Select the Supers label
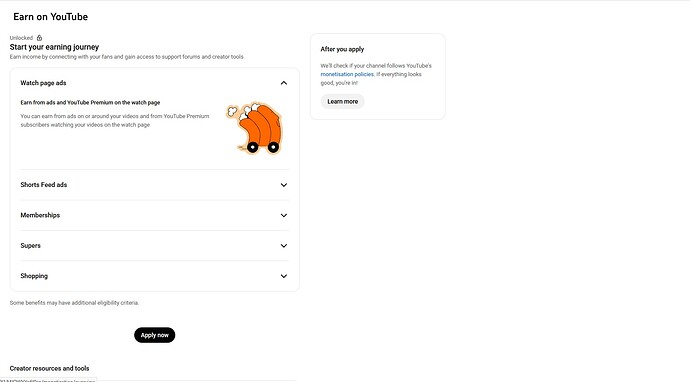The width and height of the screenshot is (690, 382). pos(30,246)
